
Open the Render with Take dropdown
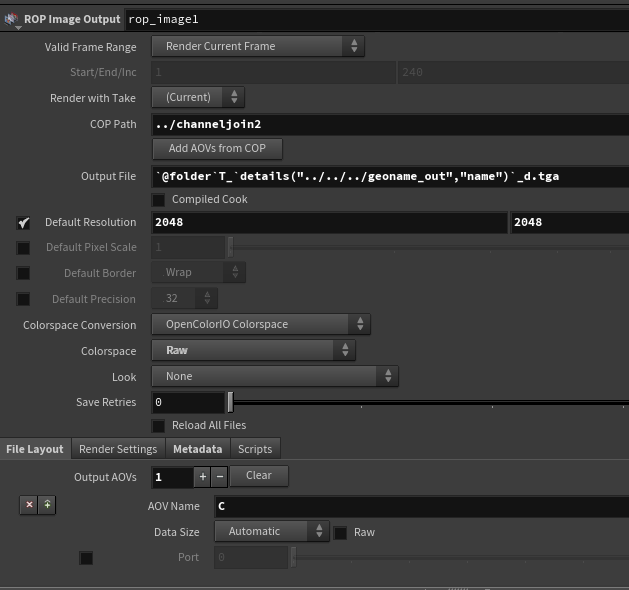(198, 97)
